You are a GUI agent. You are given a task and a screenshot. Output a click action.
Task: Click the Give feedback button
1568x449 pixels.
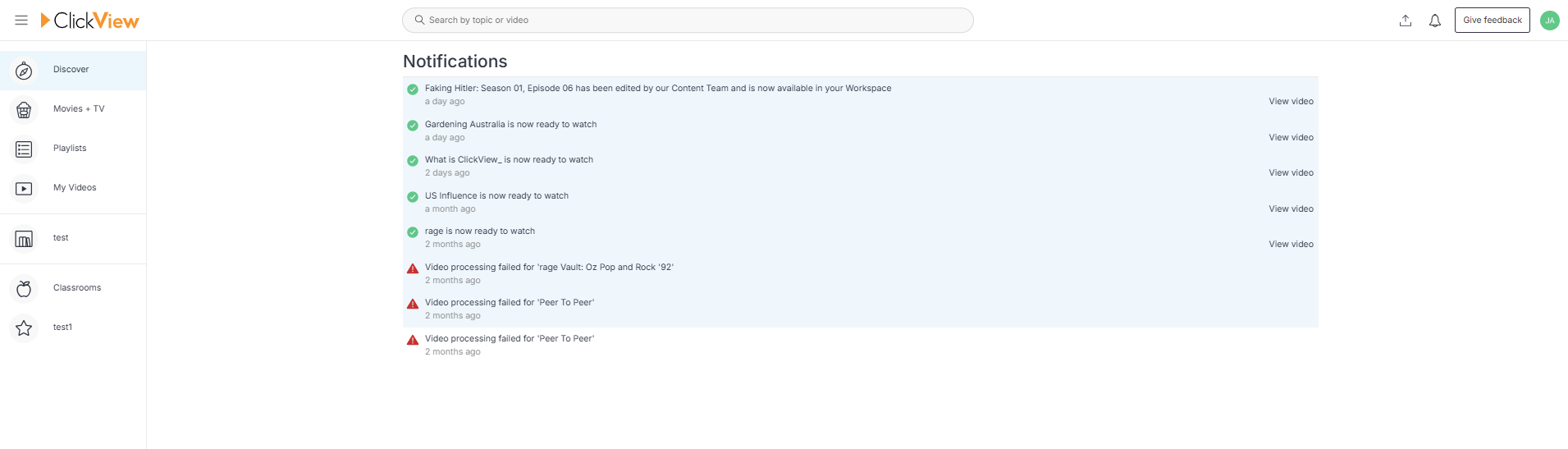click(x=1492, y=21)
